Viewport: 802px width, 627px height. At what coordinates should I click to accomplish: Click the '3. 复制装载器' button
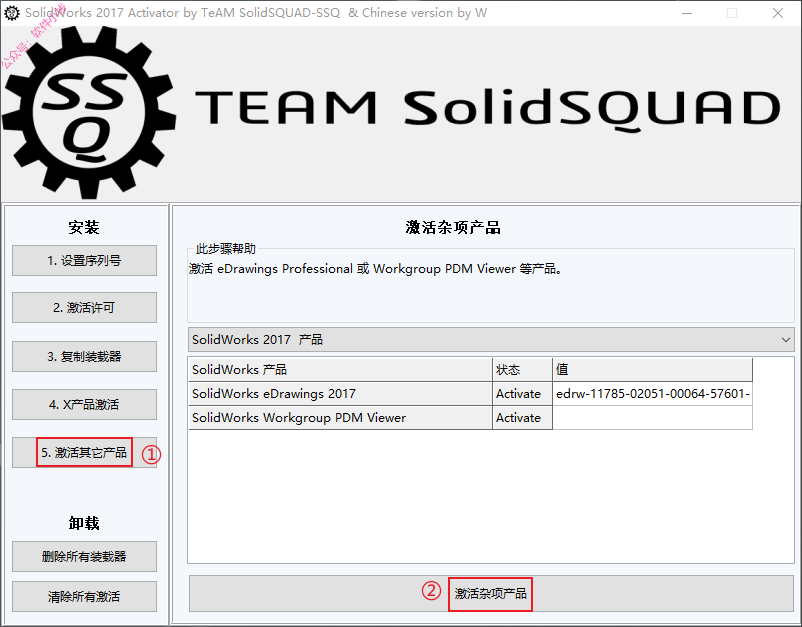(84, 356)
